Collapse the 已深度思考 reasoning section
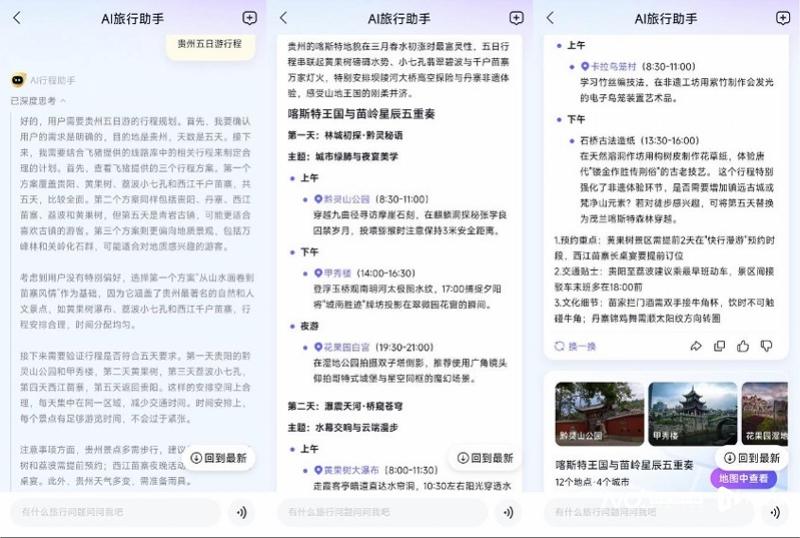 38,101
